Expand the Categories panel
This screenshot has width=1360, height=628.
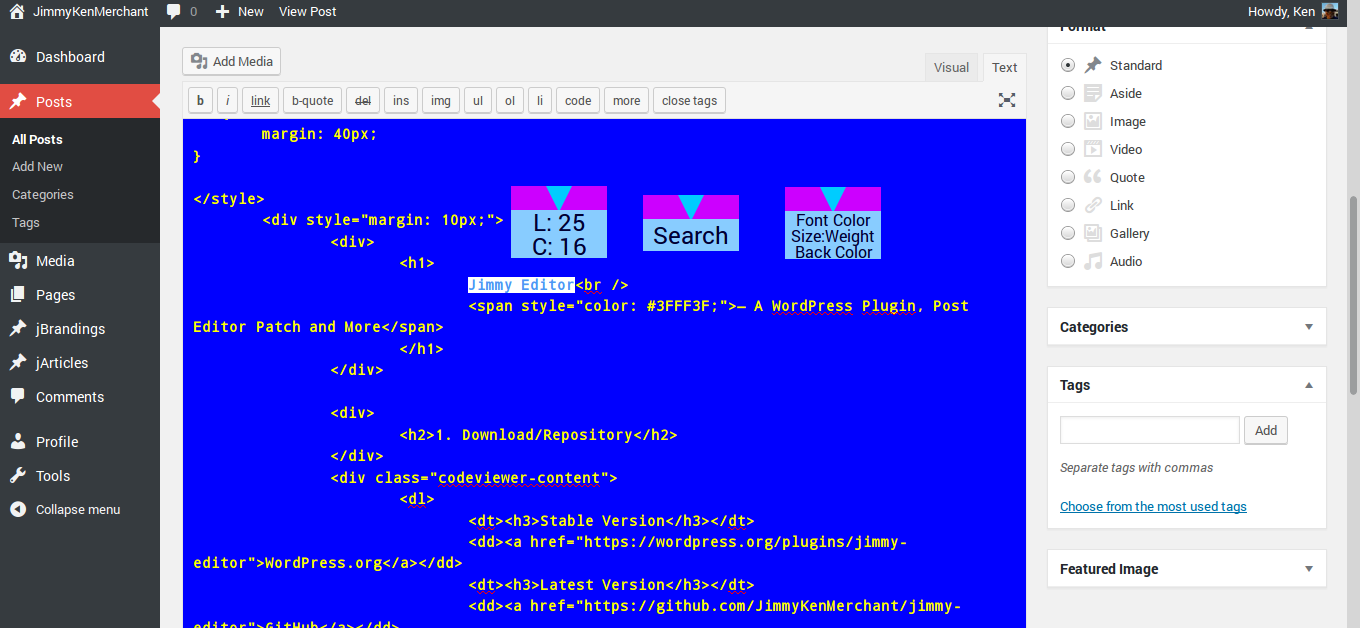pyautogui.click(x=1309, y=327)
